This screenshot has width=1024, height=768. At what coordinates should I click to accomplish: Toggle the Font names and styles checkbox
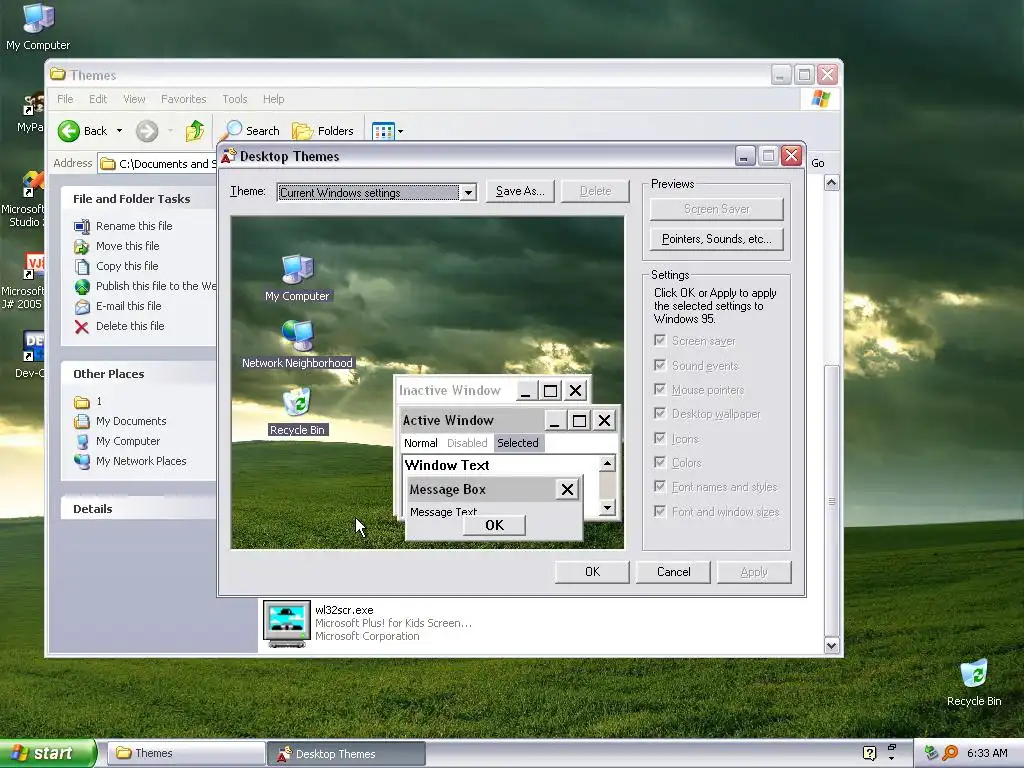(x=660, y=487)
